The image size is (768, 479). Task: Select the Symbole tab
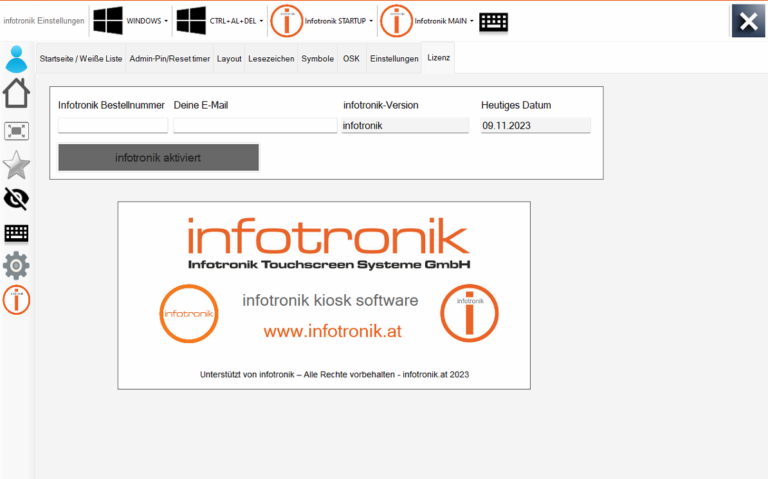tap(317, 59)
